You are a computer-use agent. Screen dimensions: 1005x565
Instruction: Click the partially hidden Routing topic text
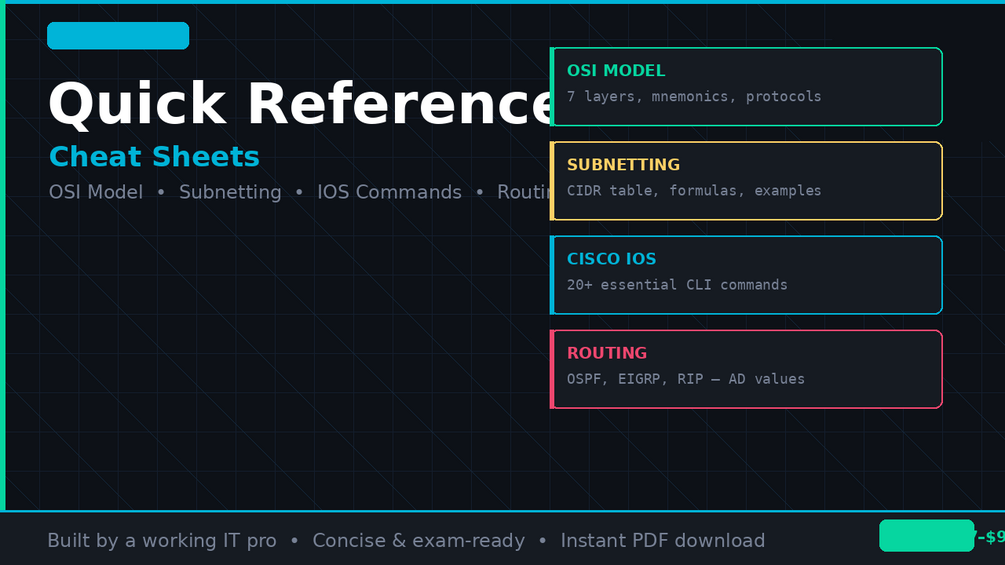524,192
